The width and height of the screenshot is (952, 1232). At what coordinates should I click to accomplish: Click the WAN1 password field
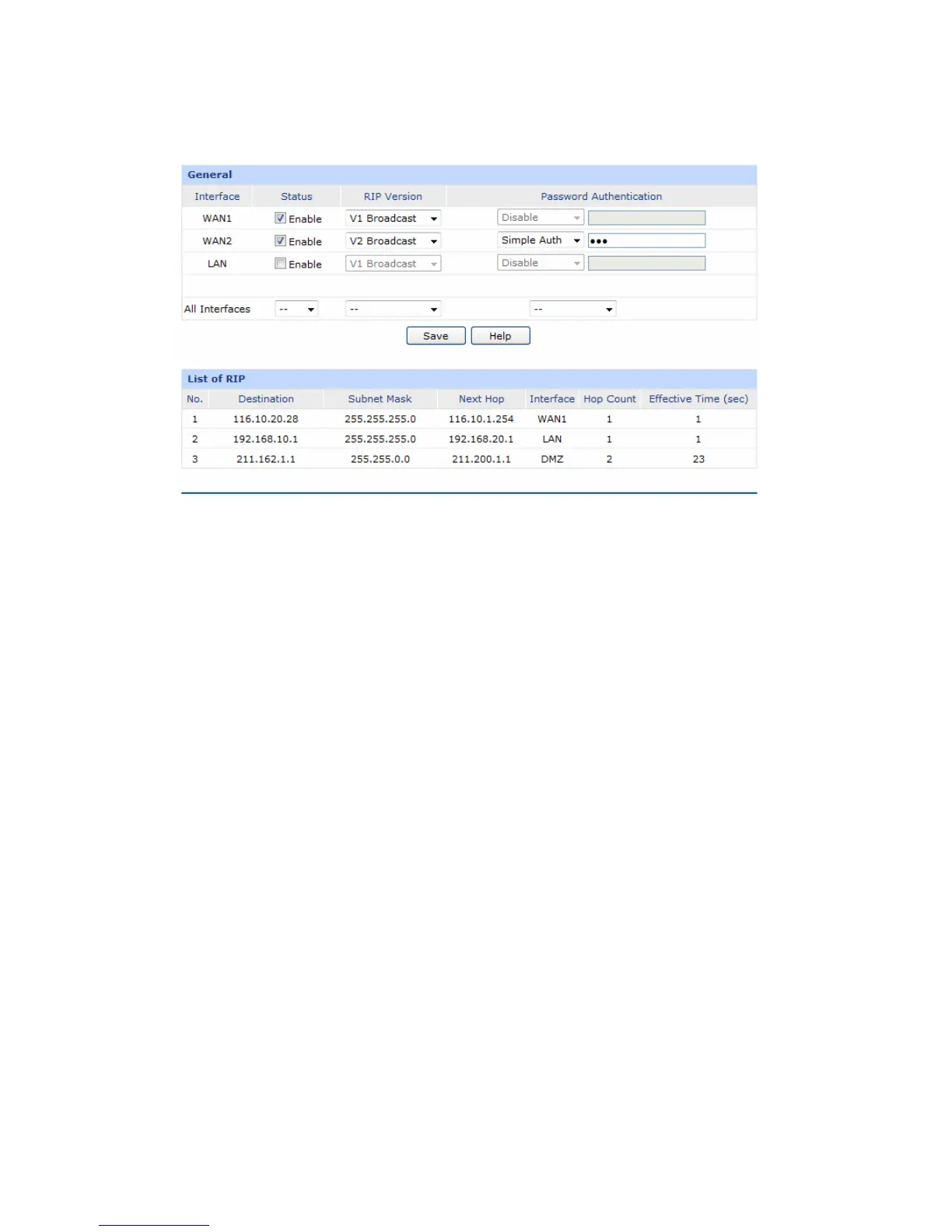tap(646, 218)
